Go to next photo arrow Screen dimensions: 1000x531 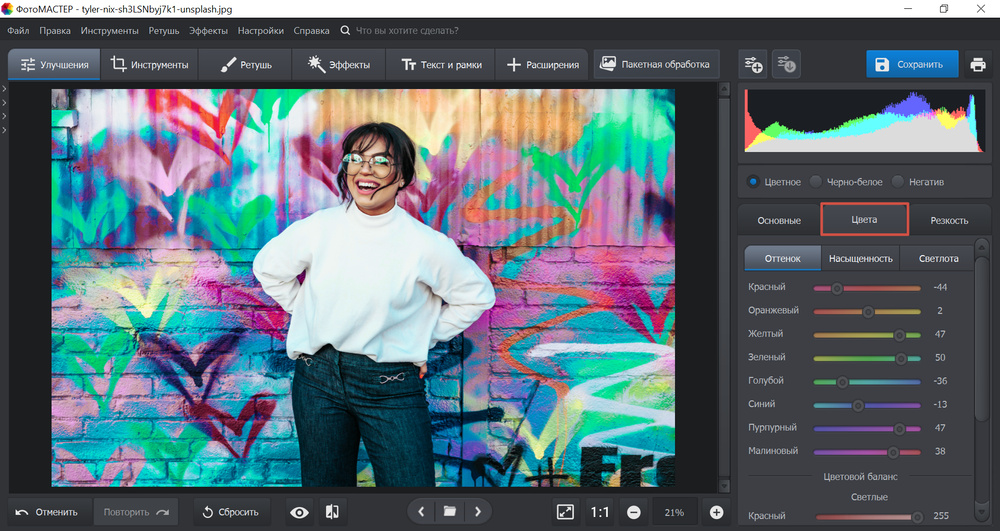(x=478, y=512)
